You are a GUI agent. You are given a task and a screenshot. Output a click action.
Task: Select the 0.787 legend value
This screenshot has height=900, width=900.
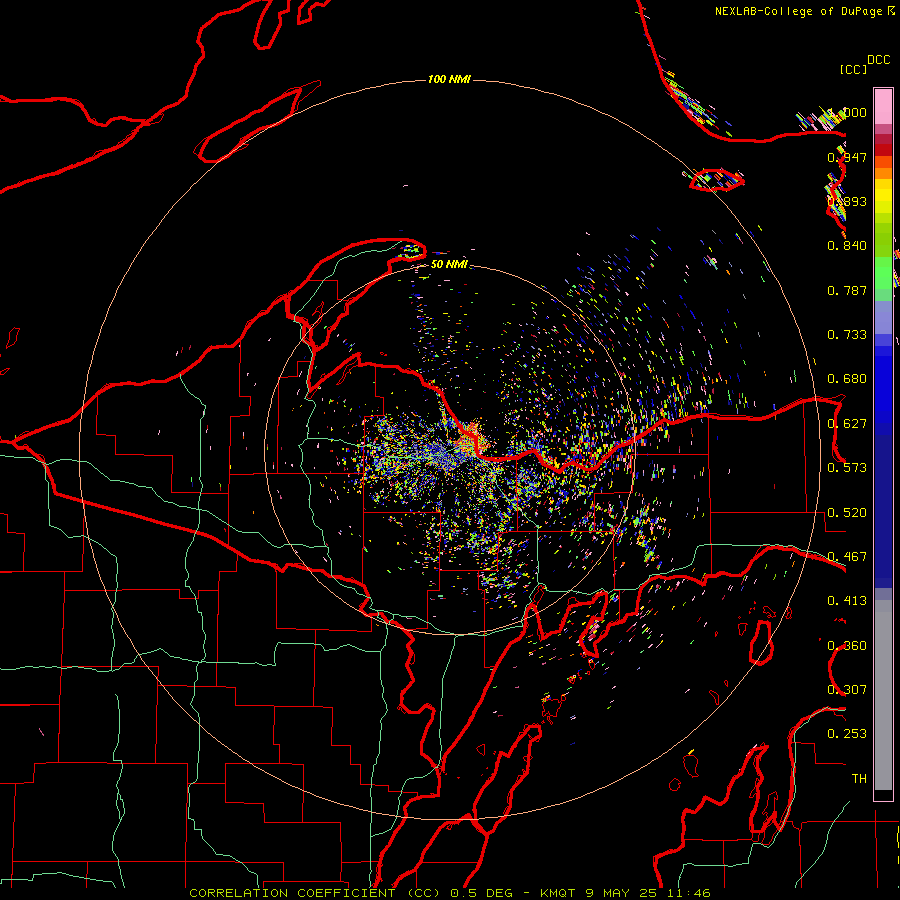tap(847, 290)
